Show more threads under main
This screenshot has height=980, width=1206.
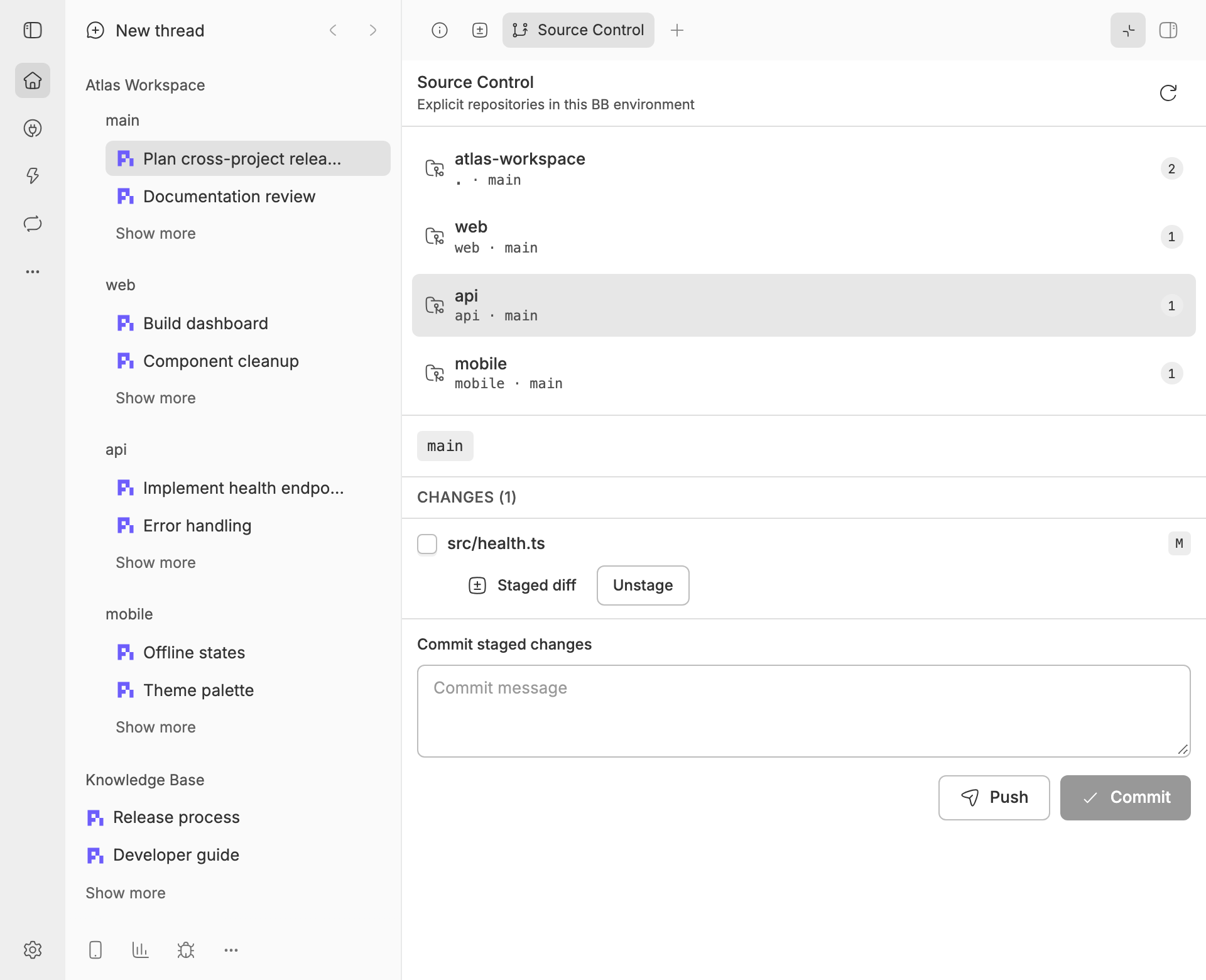156,234
